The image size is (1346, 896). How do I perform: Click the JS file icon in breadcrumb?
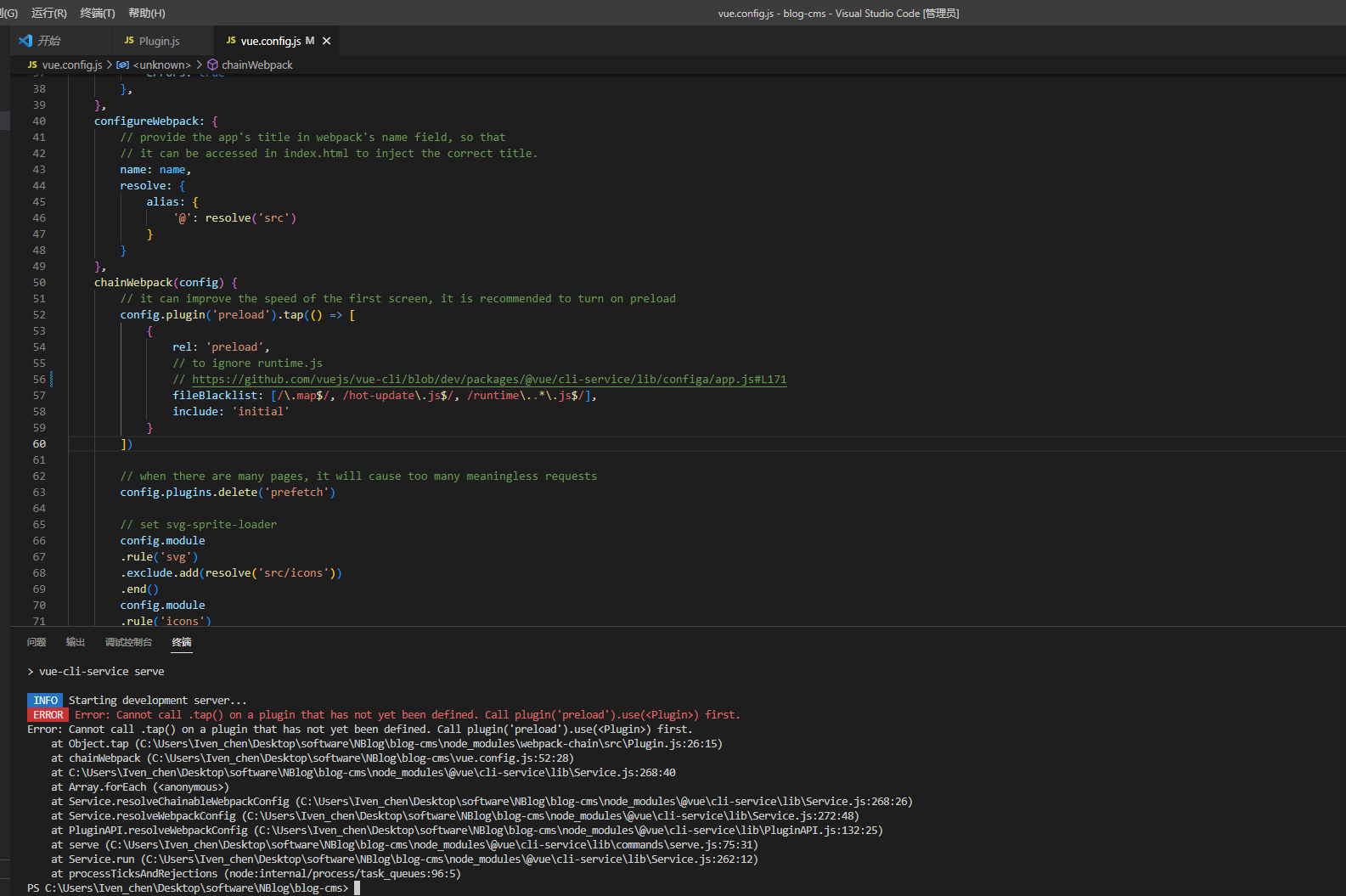coord(32,65)
